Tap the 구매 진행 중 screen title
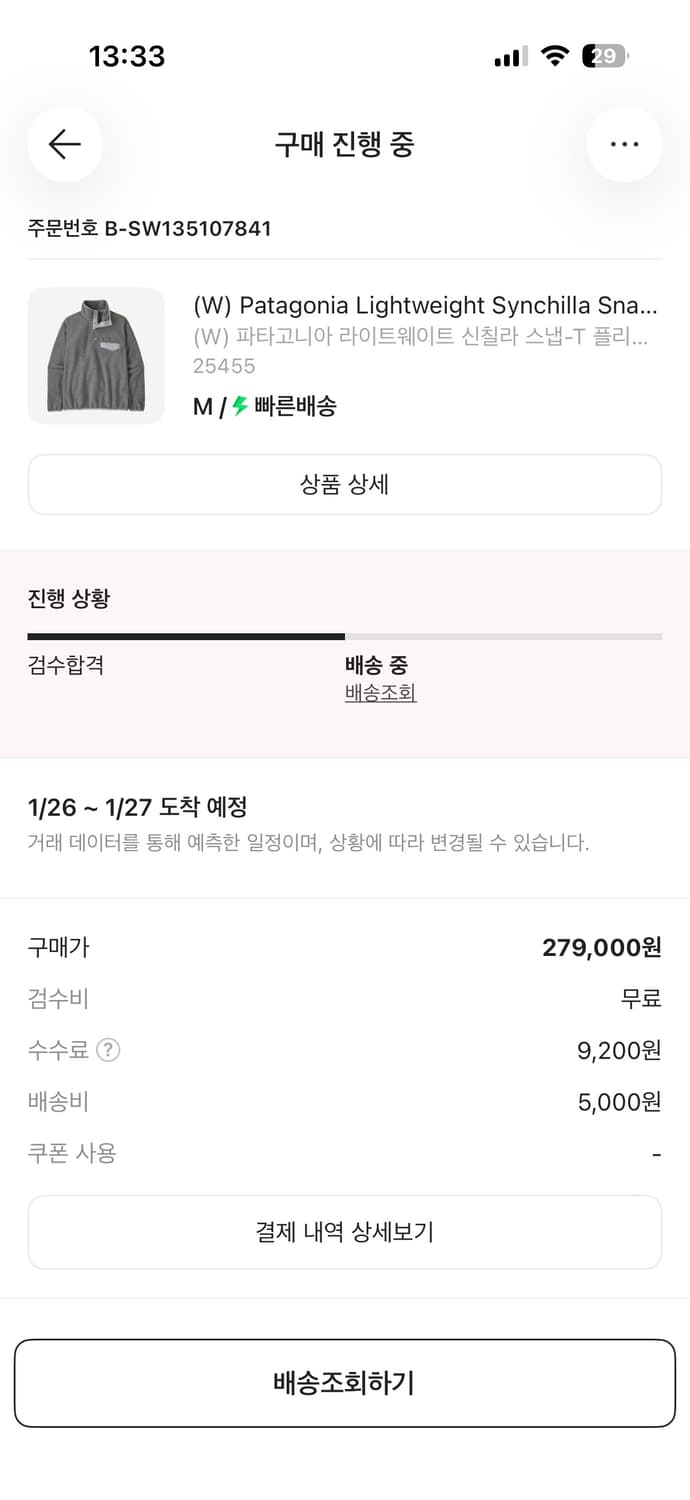This screenshot has height=1500, width=690. click(345, 144)
